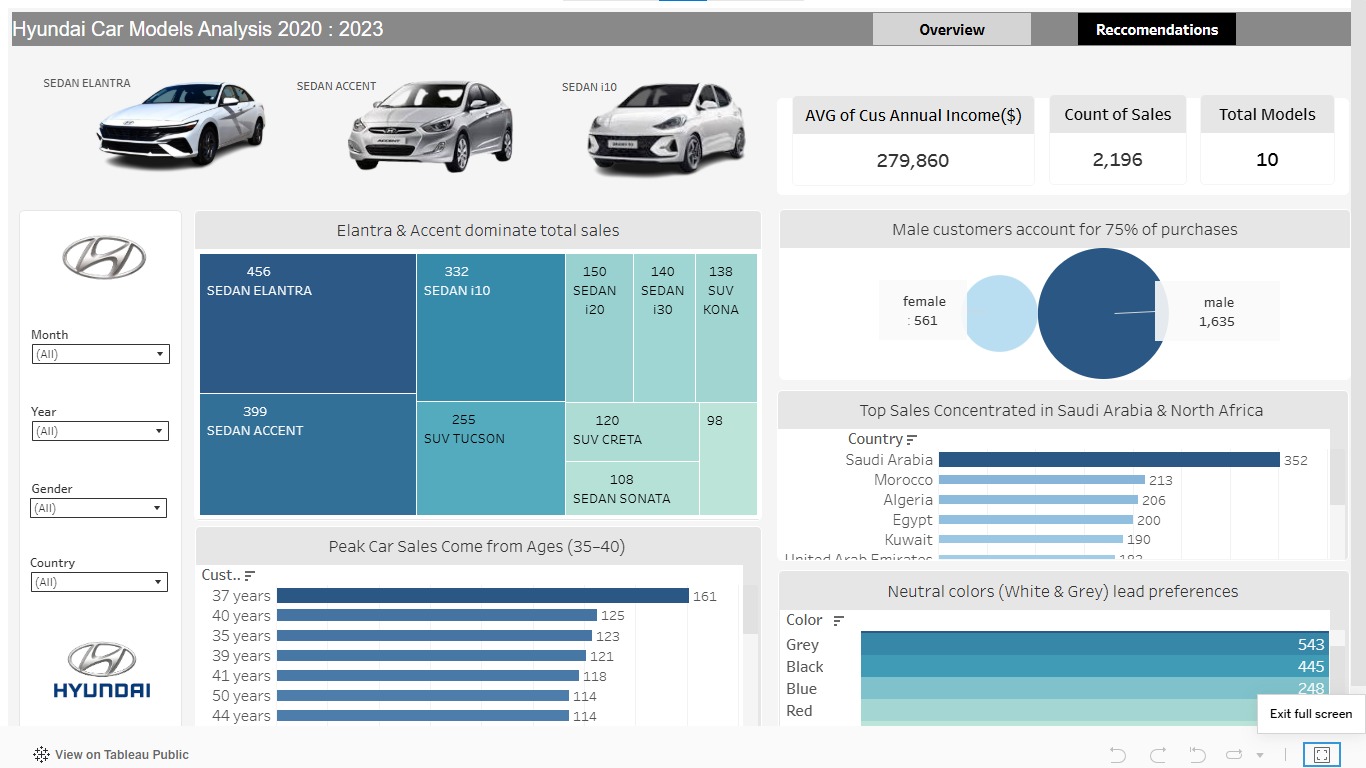Switch to the Overview tab
Image resolution: width=1366 pixels, height=768 pixels.
click(x=952, y=30)
